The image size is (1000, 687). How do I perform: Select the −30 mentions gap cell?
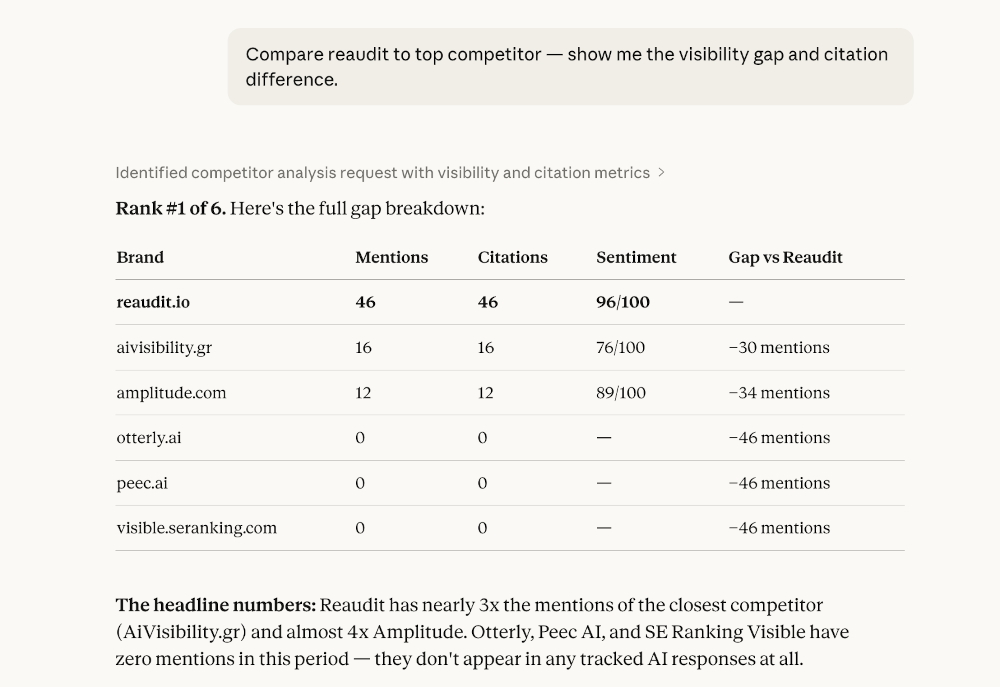[x=779, y=347]
